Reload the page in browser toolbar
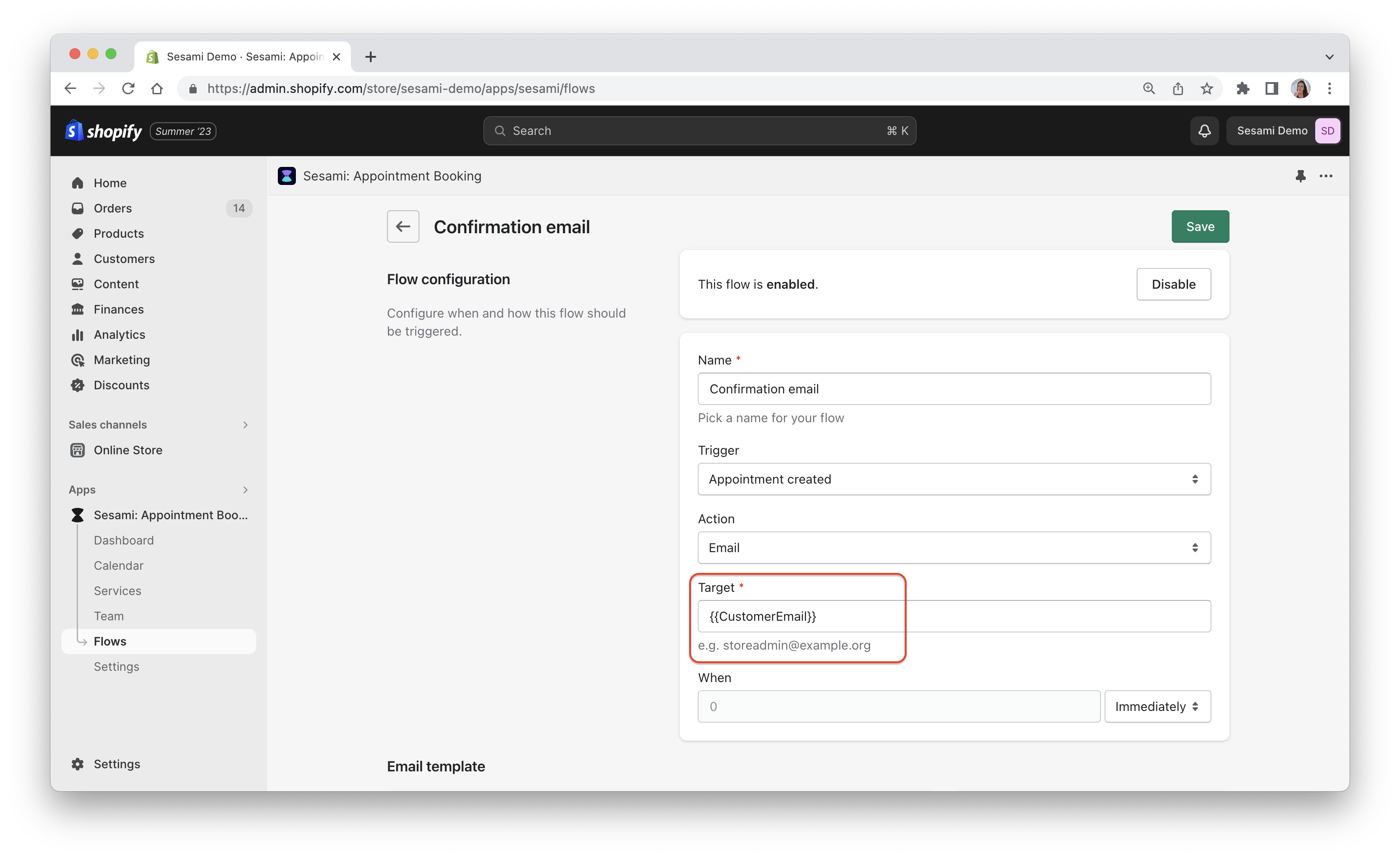Viewport: 1400px width, 858px height. click(128, 88)
